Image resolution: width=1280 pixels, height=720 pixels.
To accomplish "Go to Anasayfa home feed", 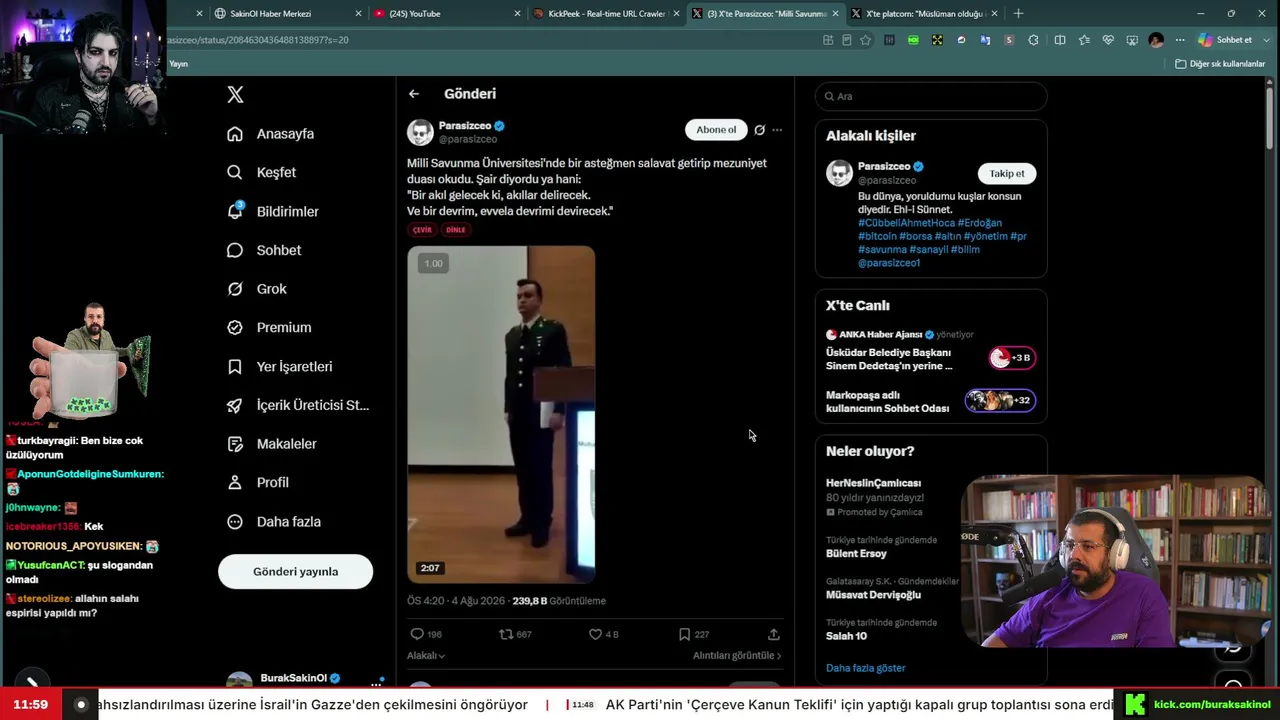I will [271, 134].
